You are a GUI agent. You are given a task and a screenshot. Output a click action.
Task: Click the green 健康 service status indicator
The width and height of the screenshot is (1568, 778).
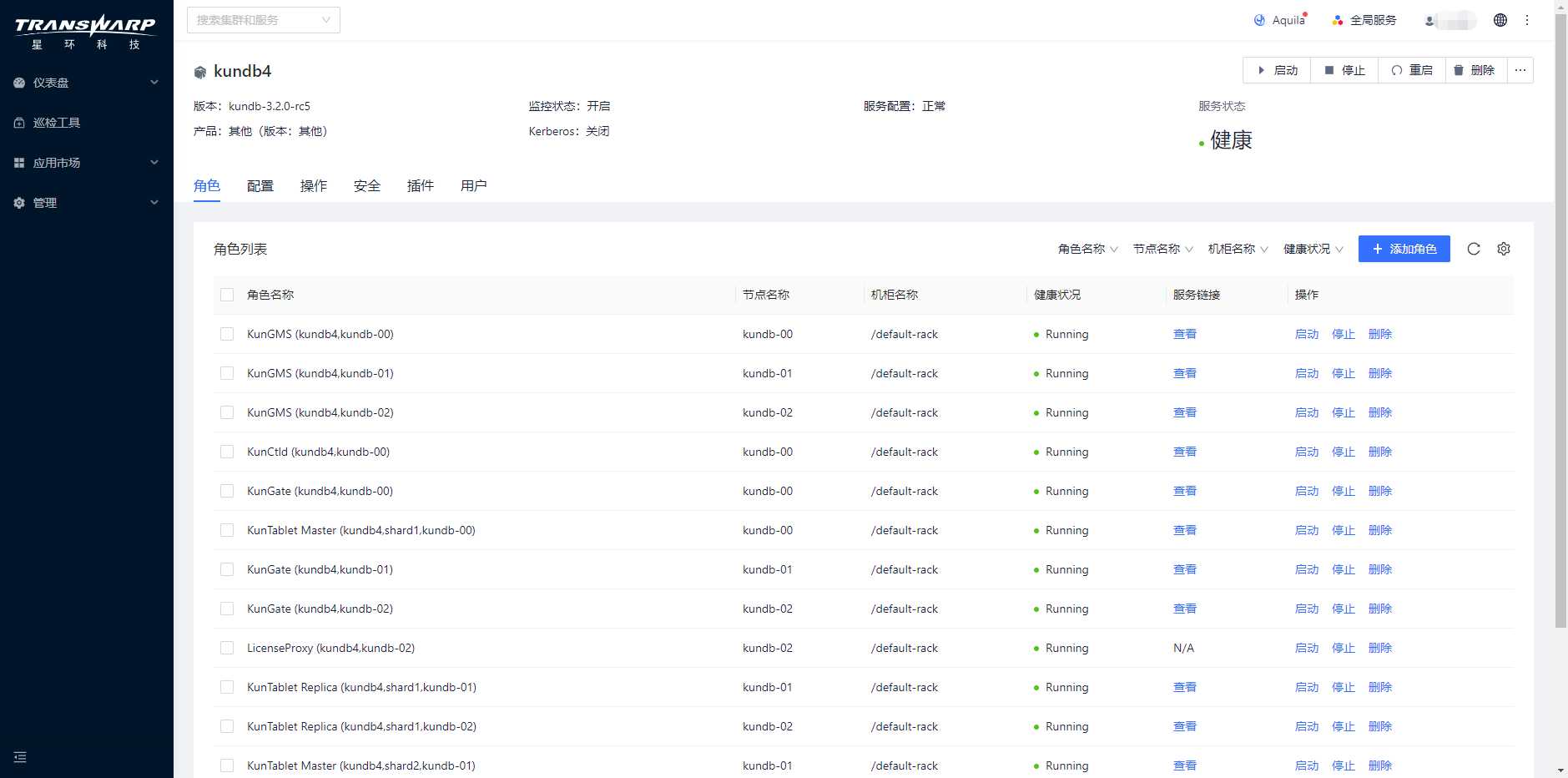click(x=1228, y=139)
